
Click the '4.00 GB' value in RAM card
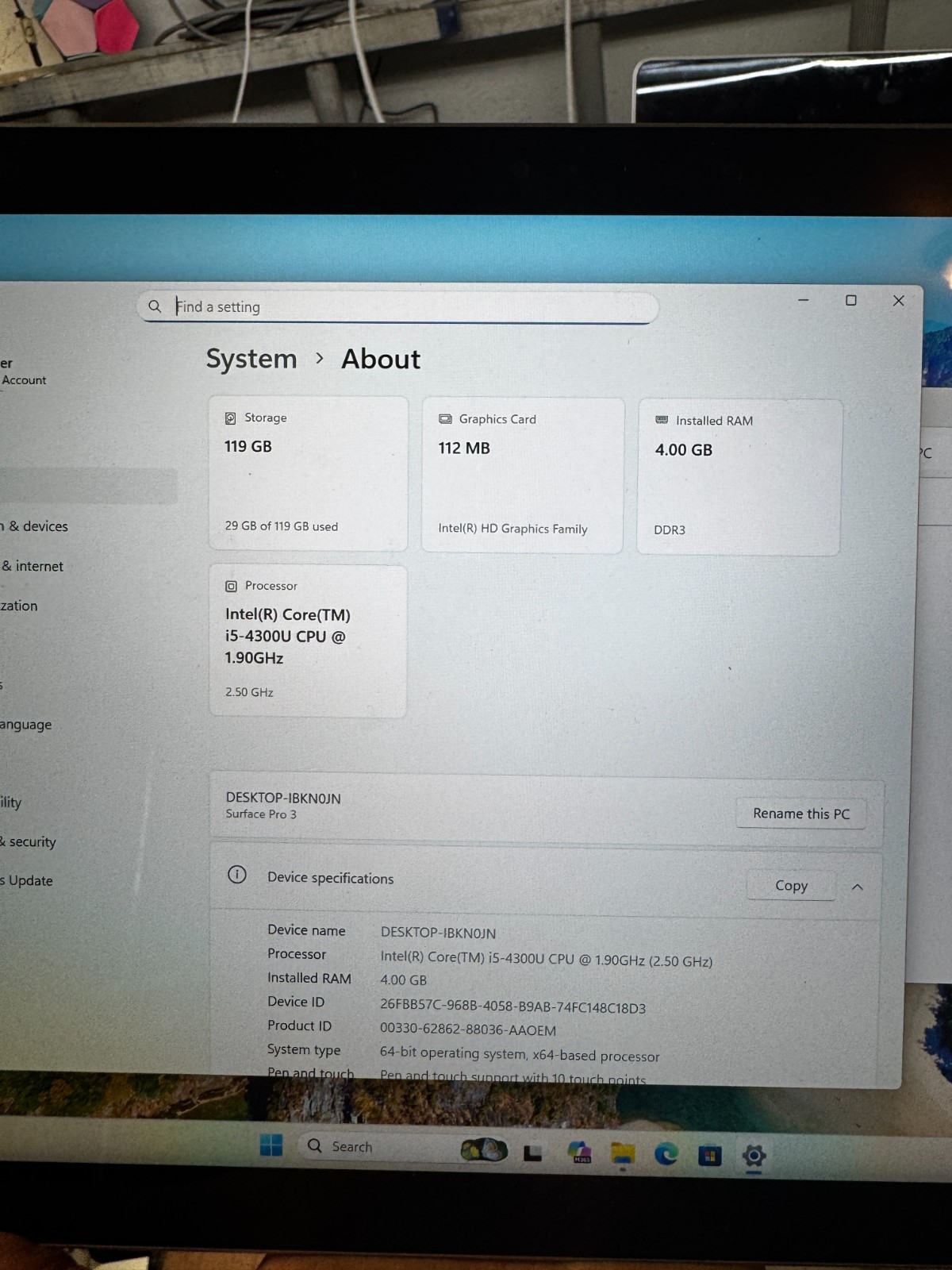coord(684,449)
